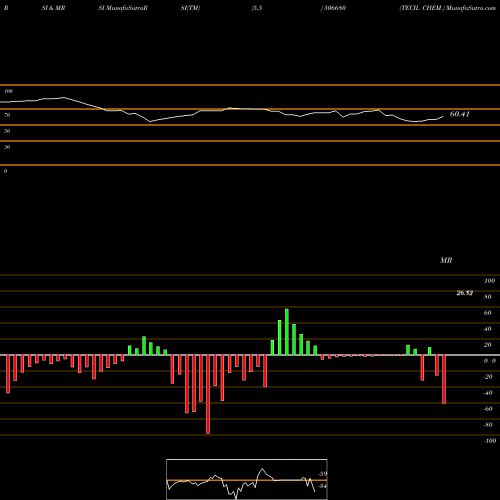500x500 pixels.
Task: Click the RSI value label 60.41
Action: point(460,114)
